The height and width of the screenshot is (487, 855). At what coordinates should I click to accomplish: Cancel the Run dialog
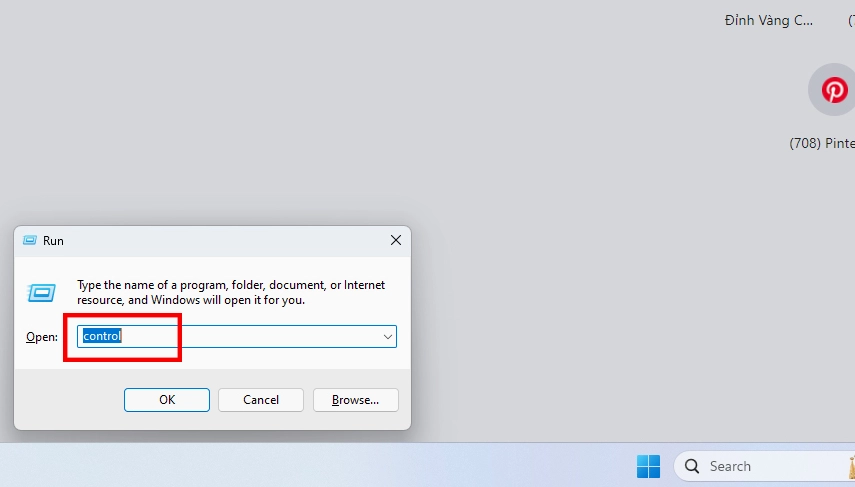pyautogui.click(x=261, y=400)
